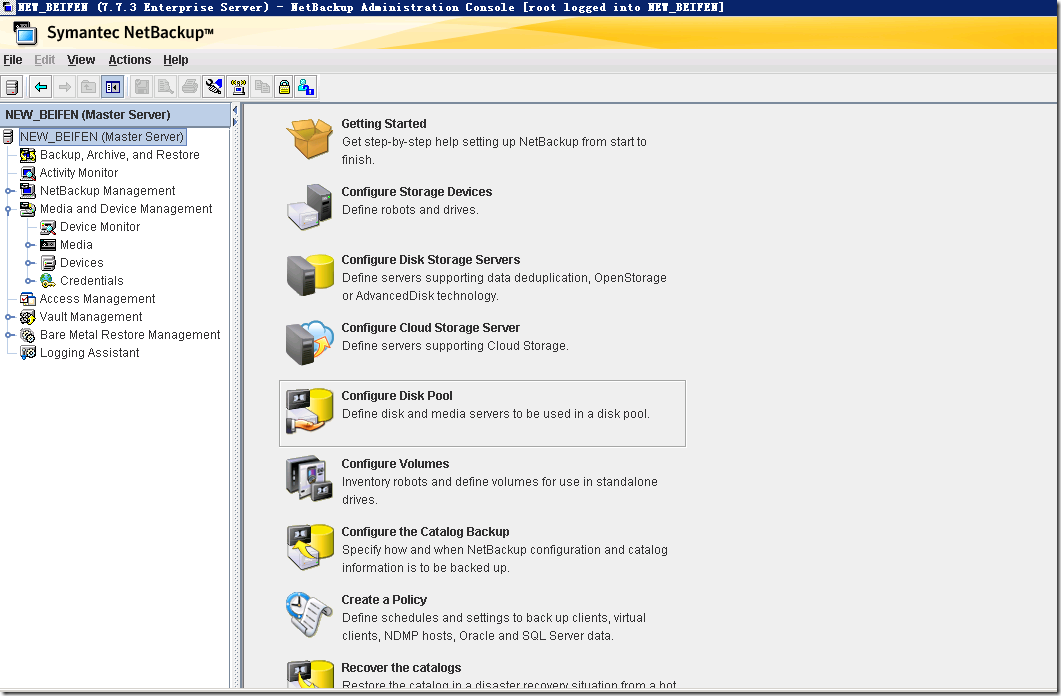Collapse the Media and Device Management node

[9, 209]
